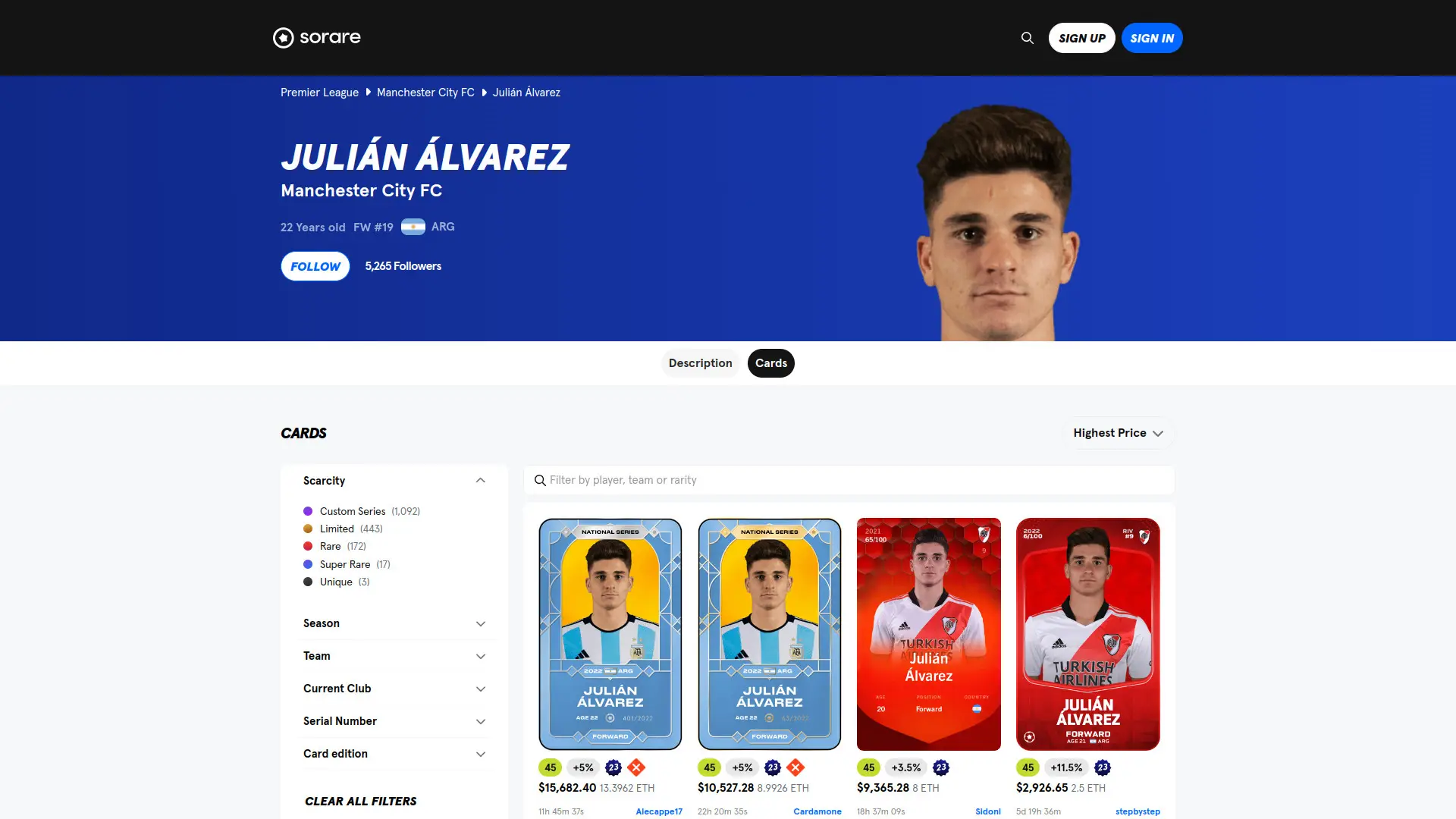Viewport: 1456px width, 819px height.
Task: Click the purple Custom Series color dot
Action: 308,511
